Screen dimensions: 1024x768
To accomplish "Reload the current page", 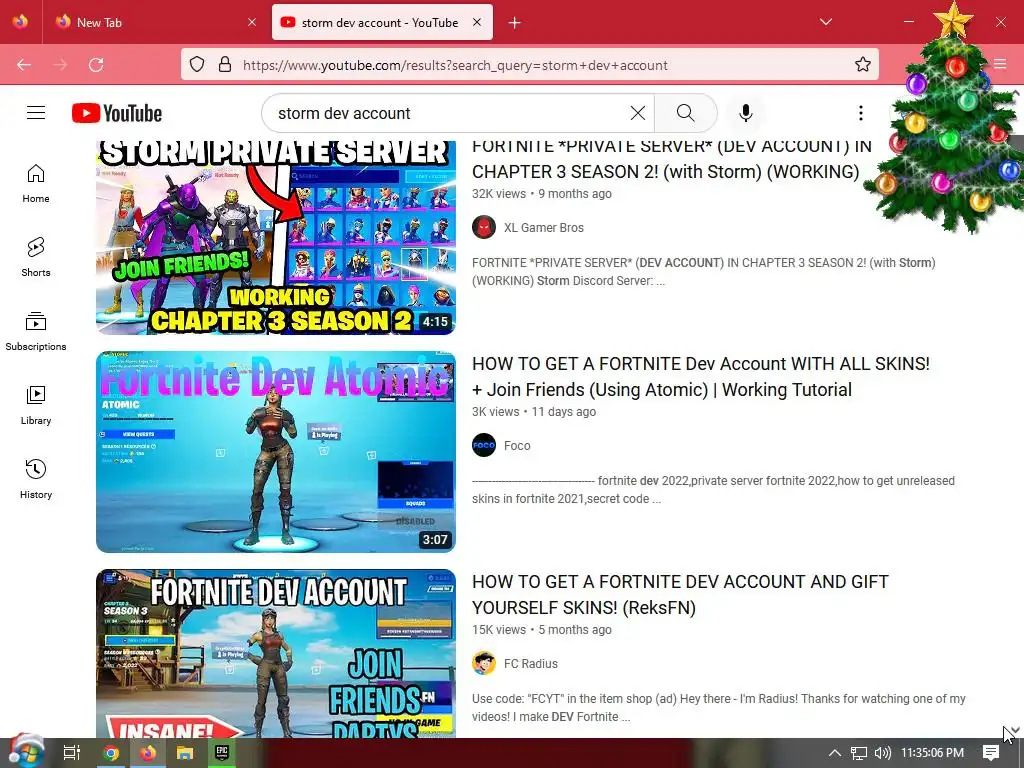I will click(x=96, y=65).
